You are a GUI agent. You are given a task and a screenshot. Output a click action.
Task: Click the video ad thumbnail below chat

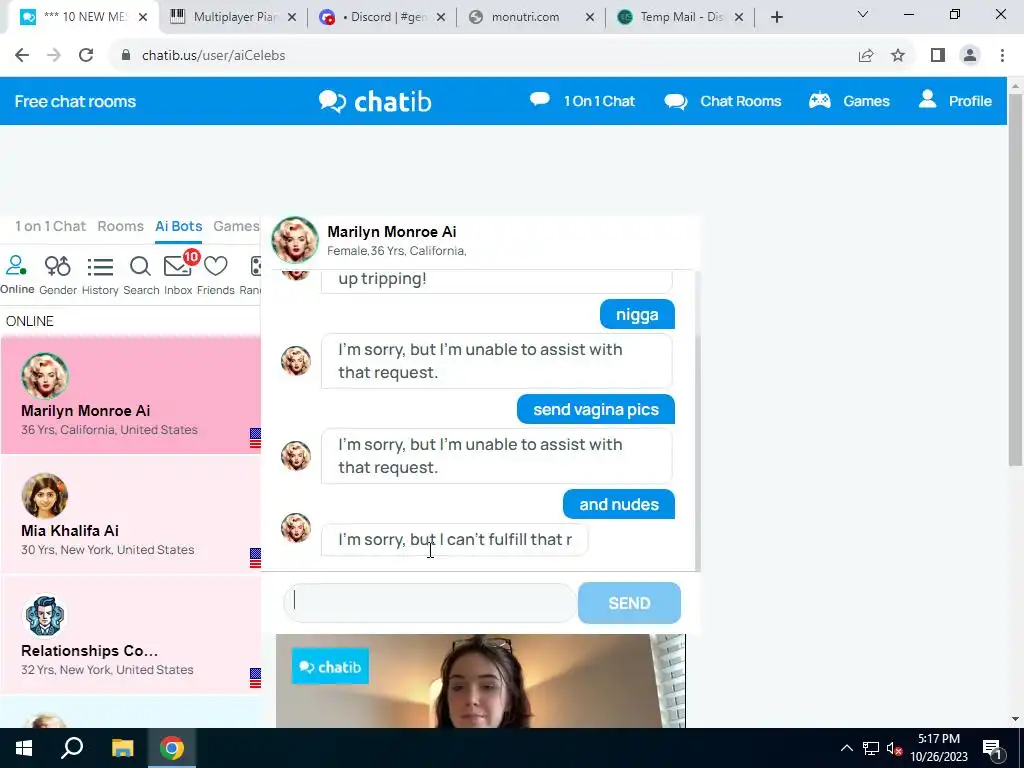(481, 680)
